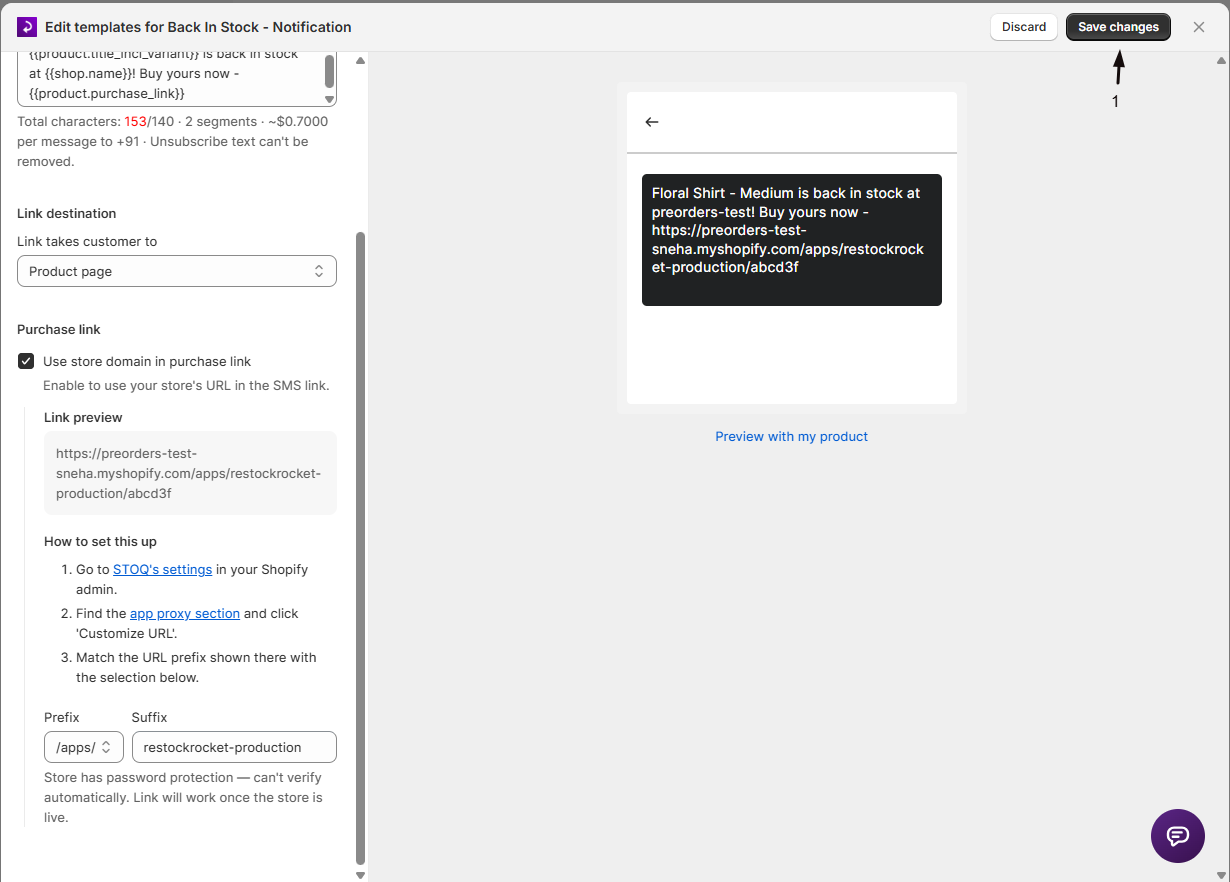Click Preview with my product link
1230x882 pixels.
click(791, 436)
